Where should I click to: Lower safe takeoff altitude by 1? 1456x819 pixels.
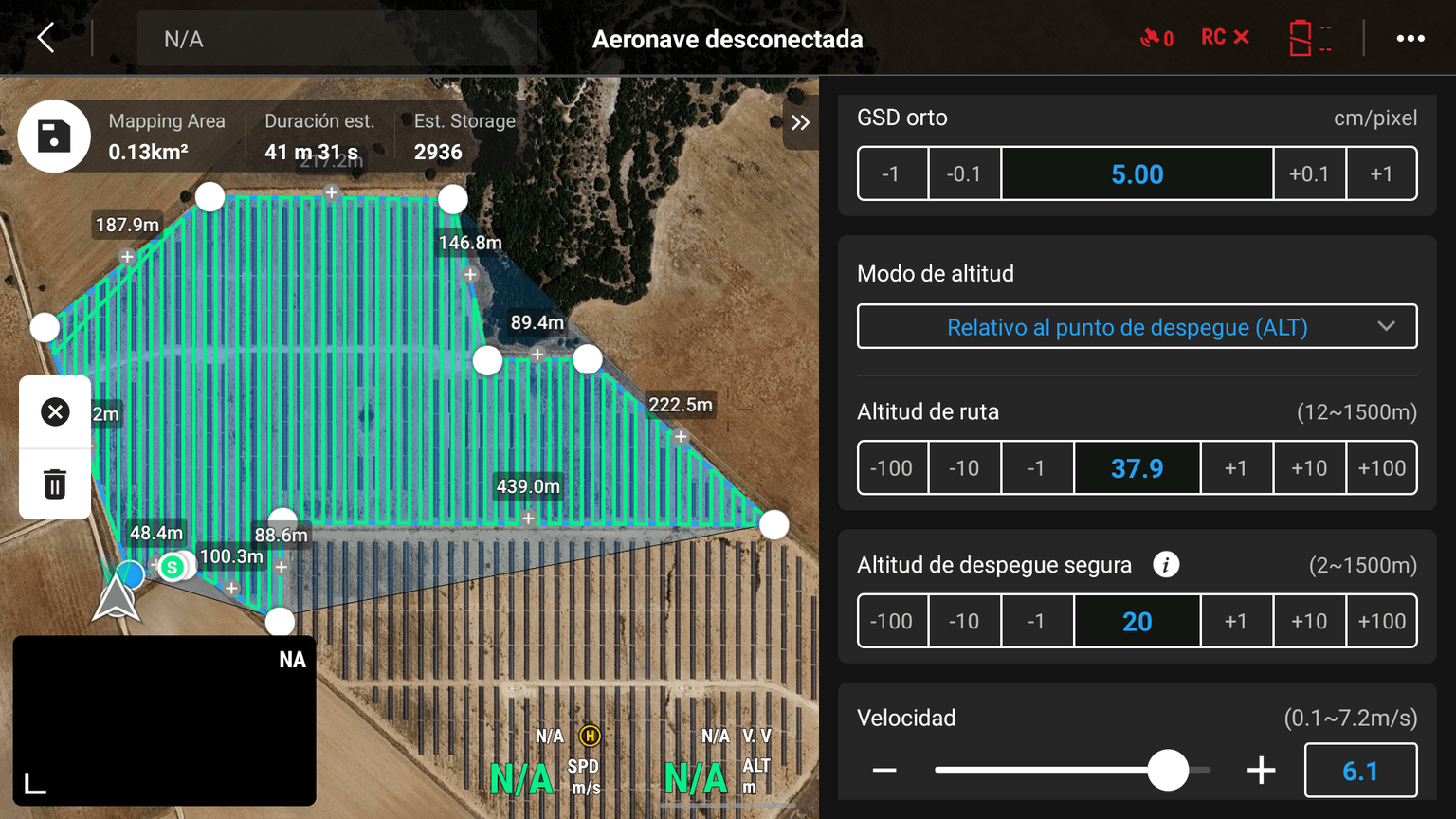pyautogui.click(x=1036, y=621)
